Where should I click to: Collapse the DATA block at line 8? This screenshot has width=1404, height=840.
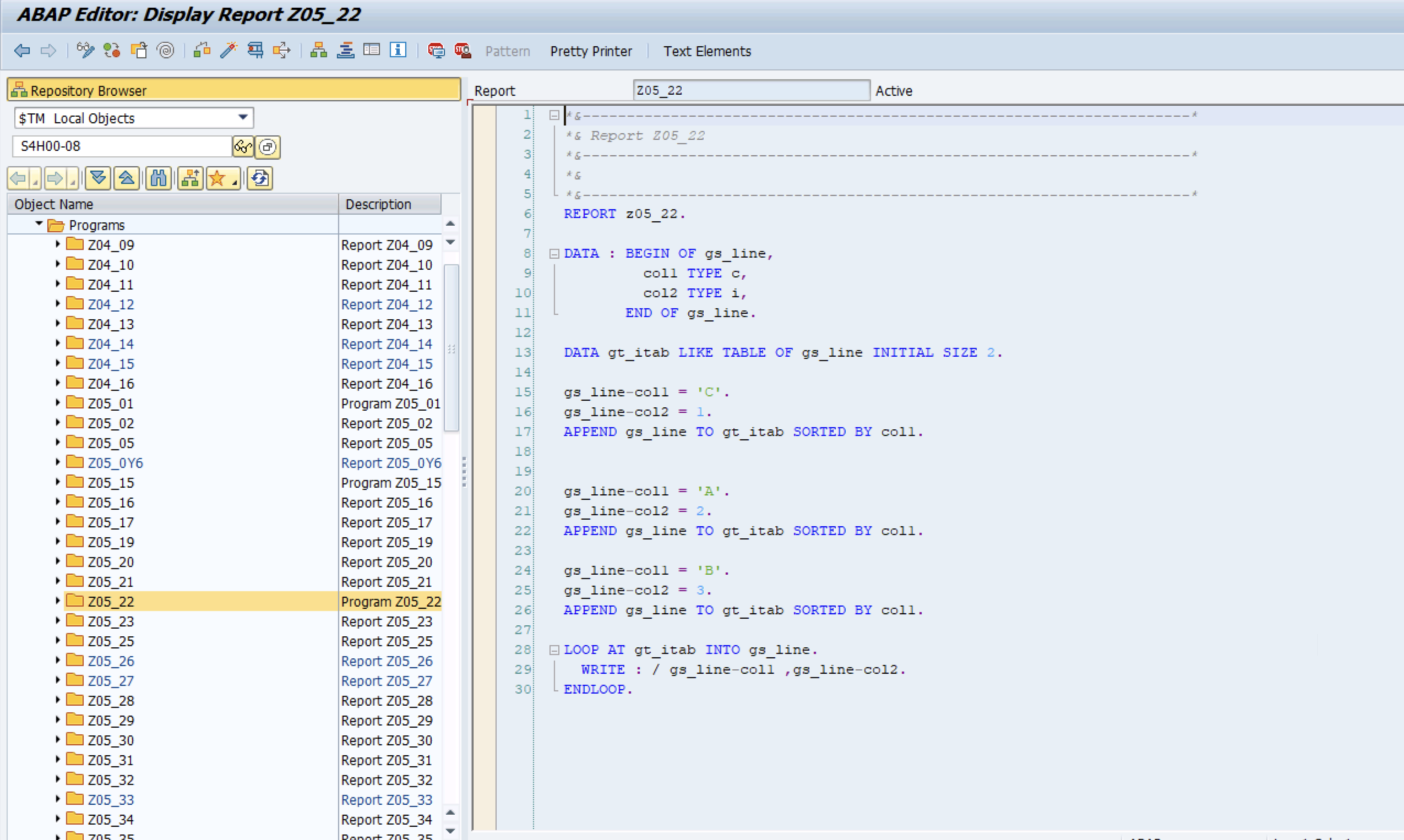click(x=554, y=254)
